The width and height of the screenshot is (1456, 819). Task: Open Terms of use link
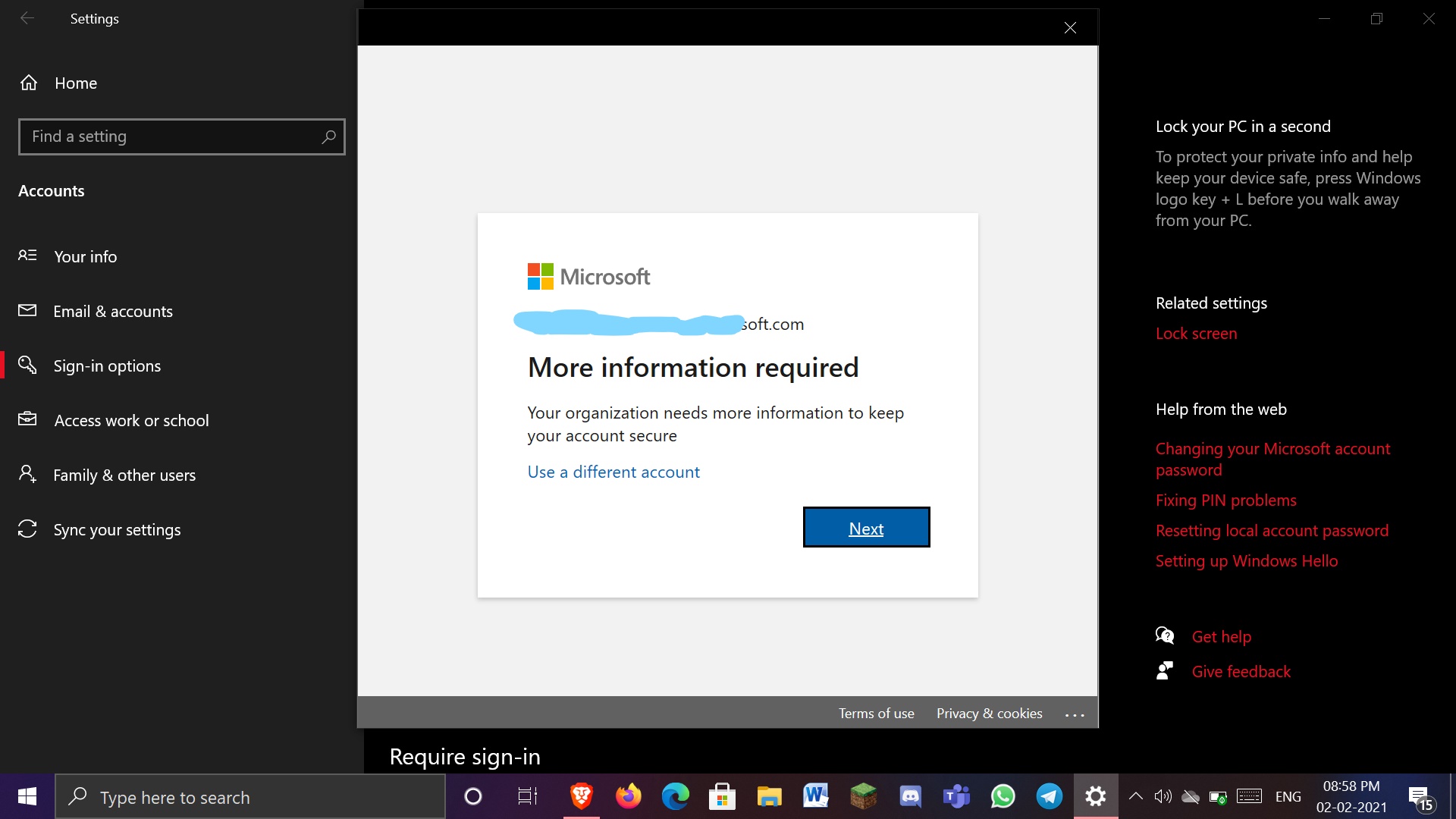(876, 713)
